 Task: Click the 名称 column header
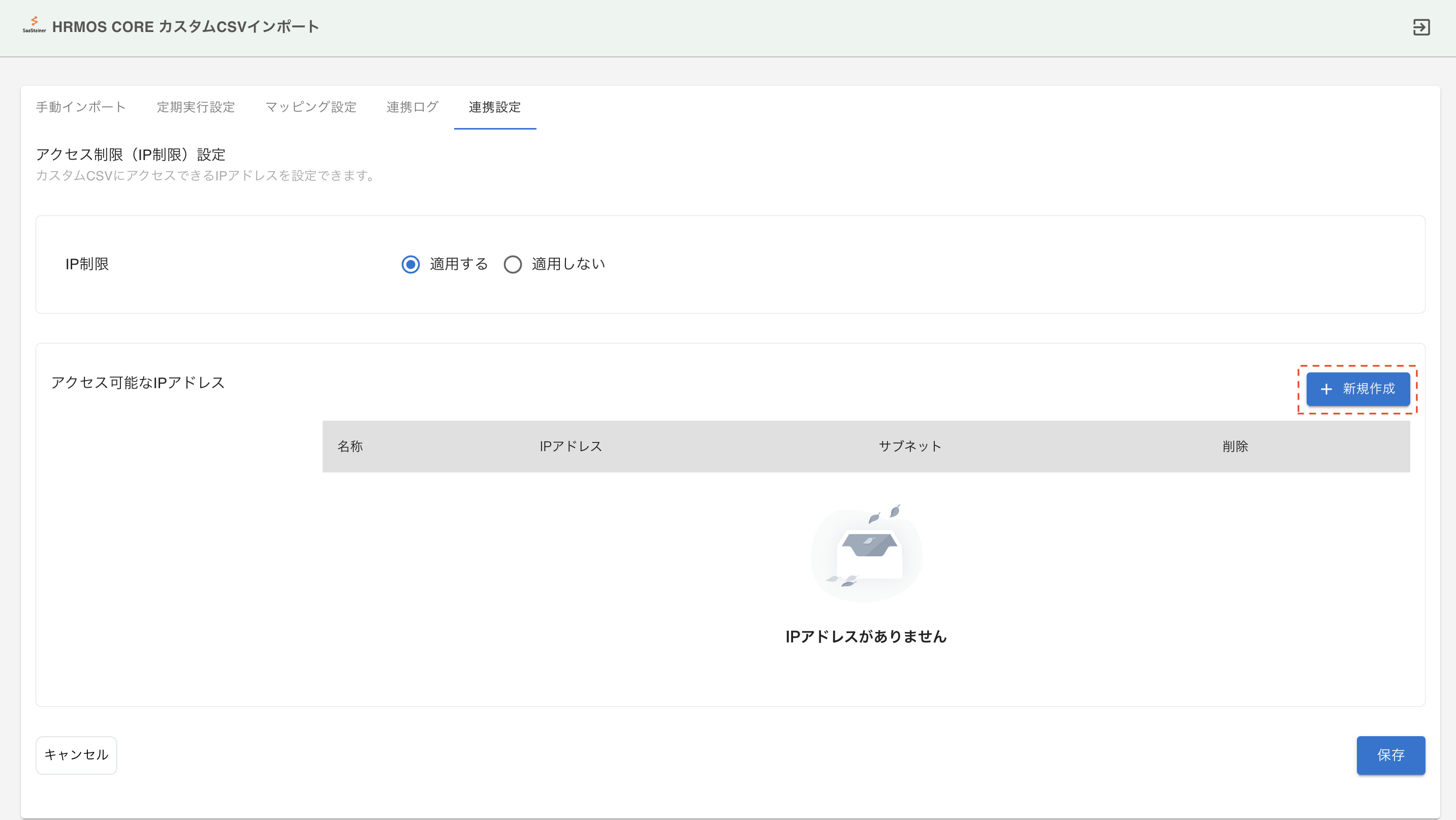(x=350, y=447)
